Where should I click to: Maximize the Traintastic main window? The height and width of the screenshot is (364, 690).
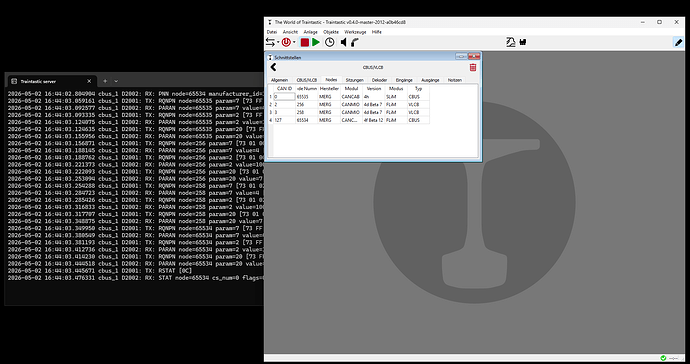click(659, 22)
